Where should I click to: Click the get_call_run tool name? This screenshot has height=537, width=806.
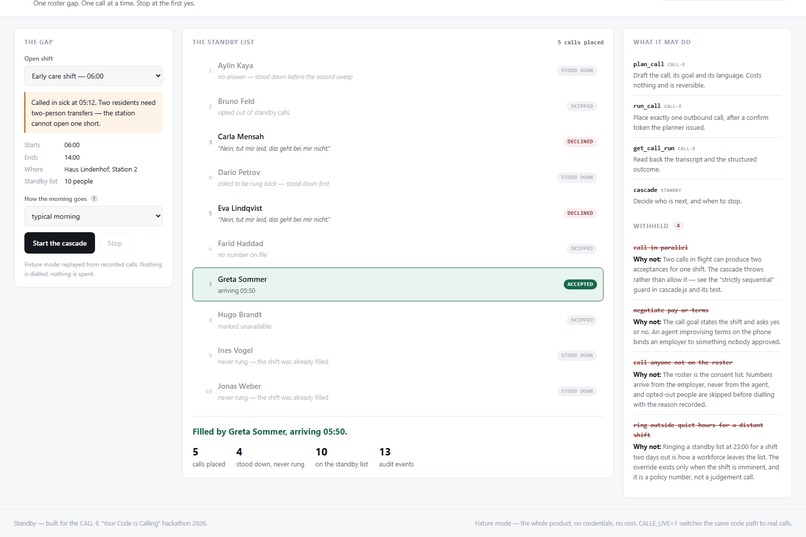click(x=653, y=148)
